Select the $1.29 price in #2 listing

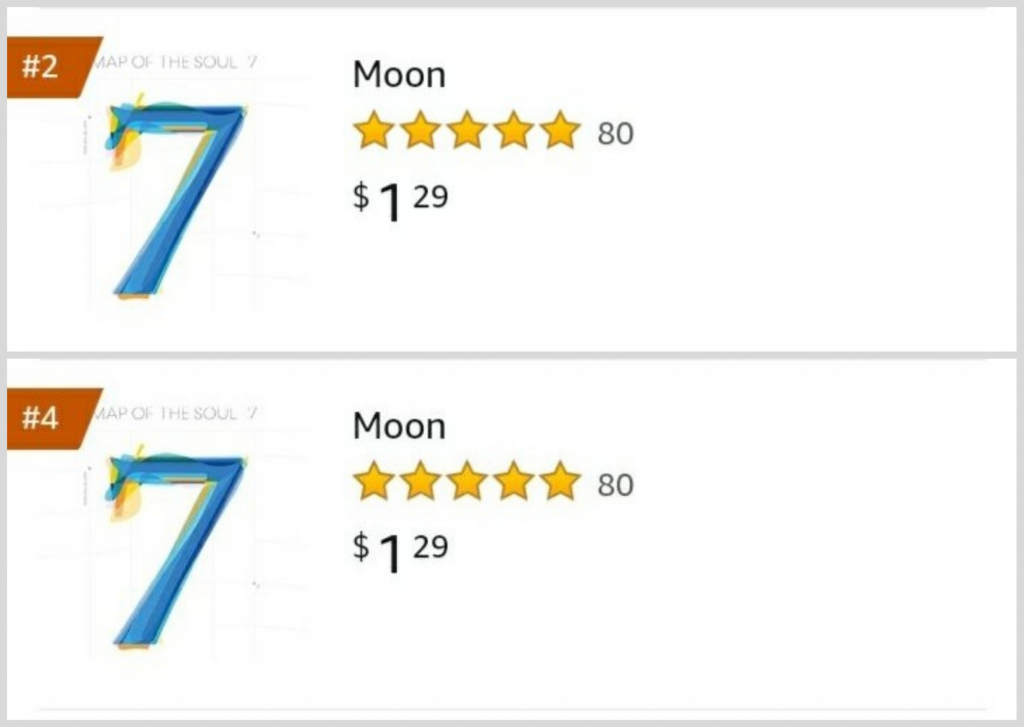(x=400, y=199)
